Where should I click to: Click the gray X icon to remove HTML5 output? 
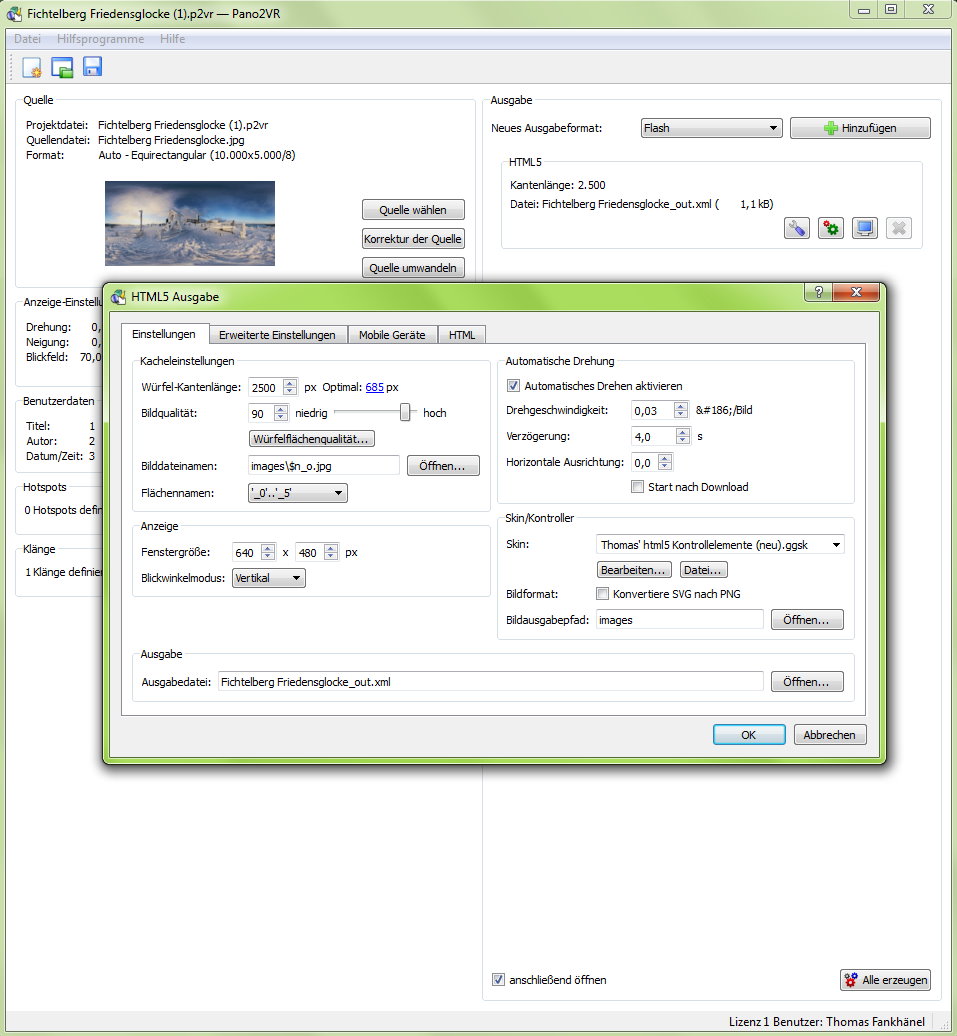click(898, 228)
